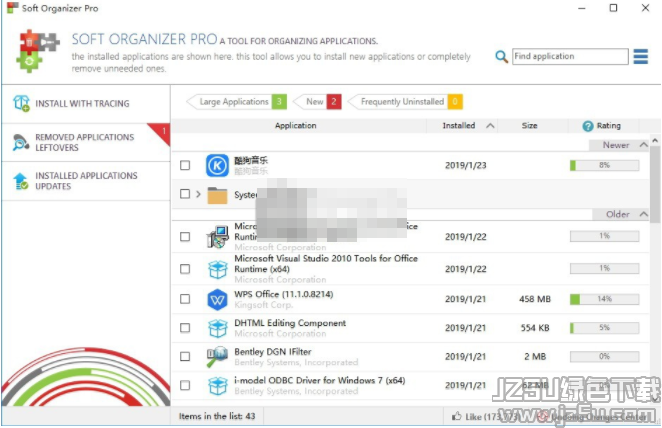Click the KuGou music app icon
Image resolution: width=662 pixels, height=428 pixels.
click(x=217, y=165)
